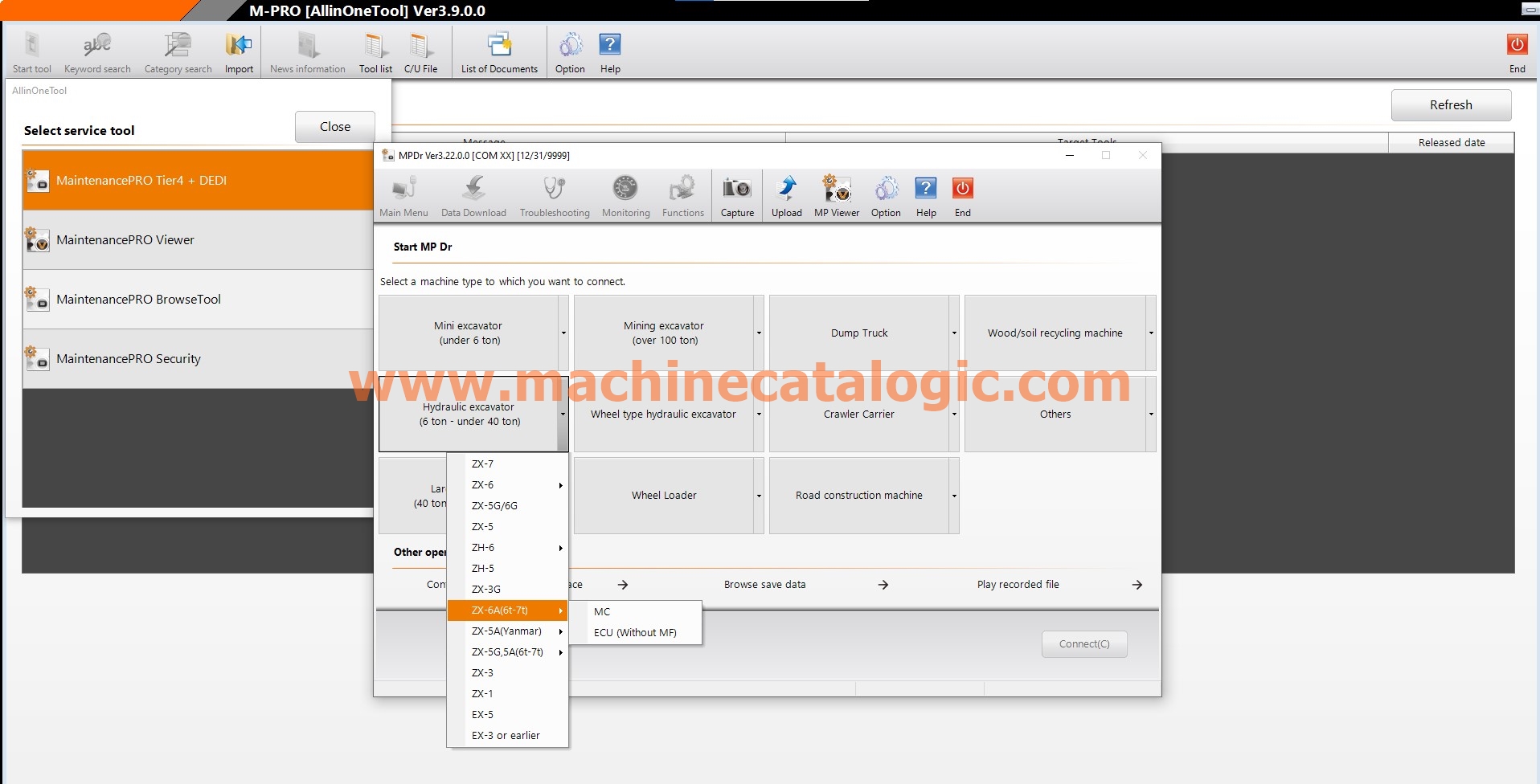Open Option in the M-PRO toolbar
The height and width of the screenshot is (784, 1540).
[x=570, y=53]
